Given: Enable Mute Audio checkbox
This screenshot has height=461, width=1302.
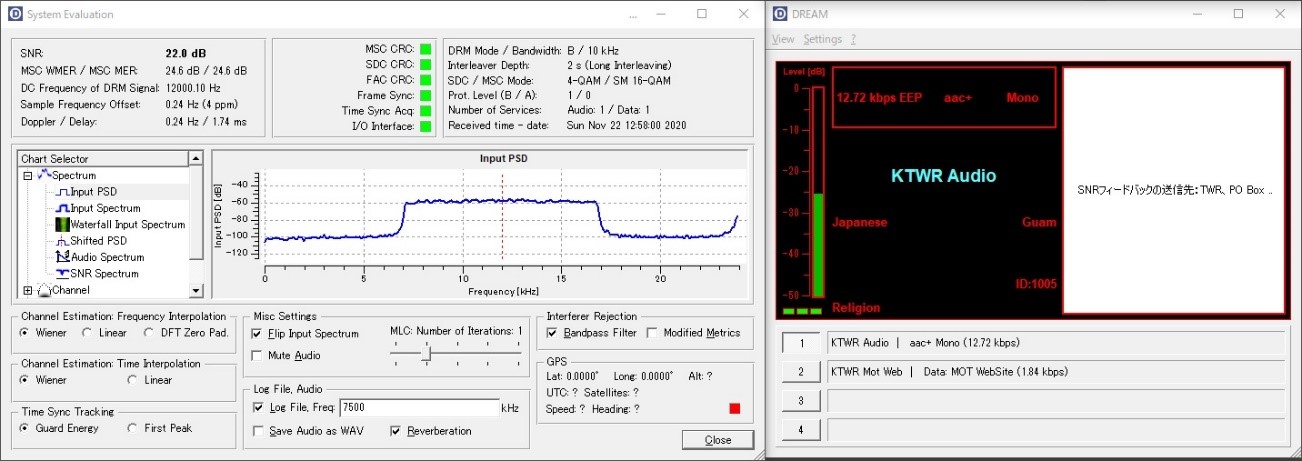Looking at the screenshot, I should [x=257, y=355].
